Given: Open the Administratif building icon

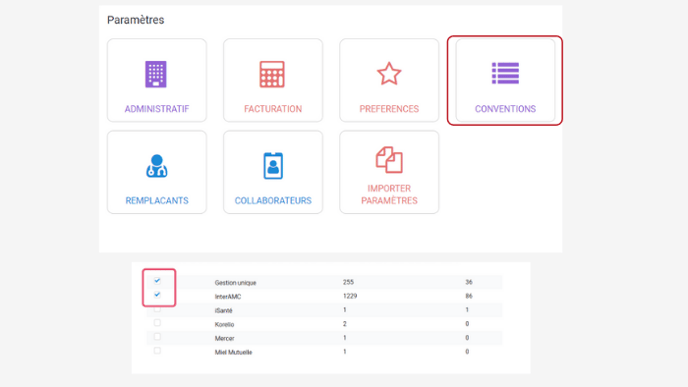Looking at the screenshot, I should point(156,74).
